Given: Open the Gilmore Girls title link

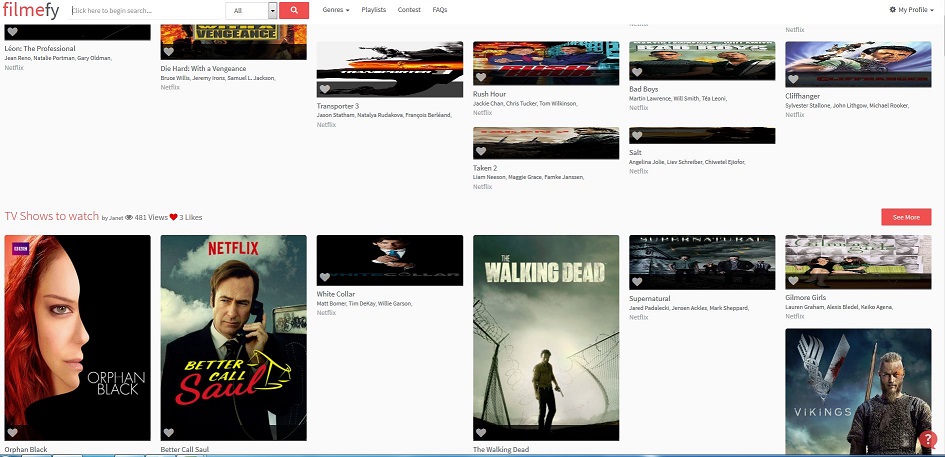Looking at the screenshot, I should [806, 298].
